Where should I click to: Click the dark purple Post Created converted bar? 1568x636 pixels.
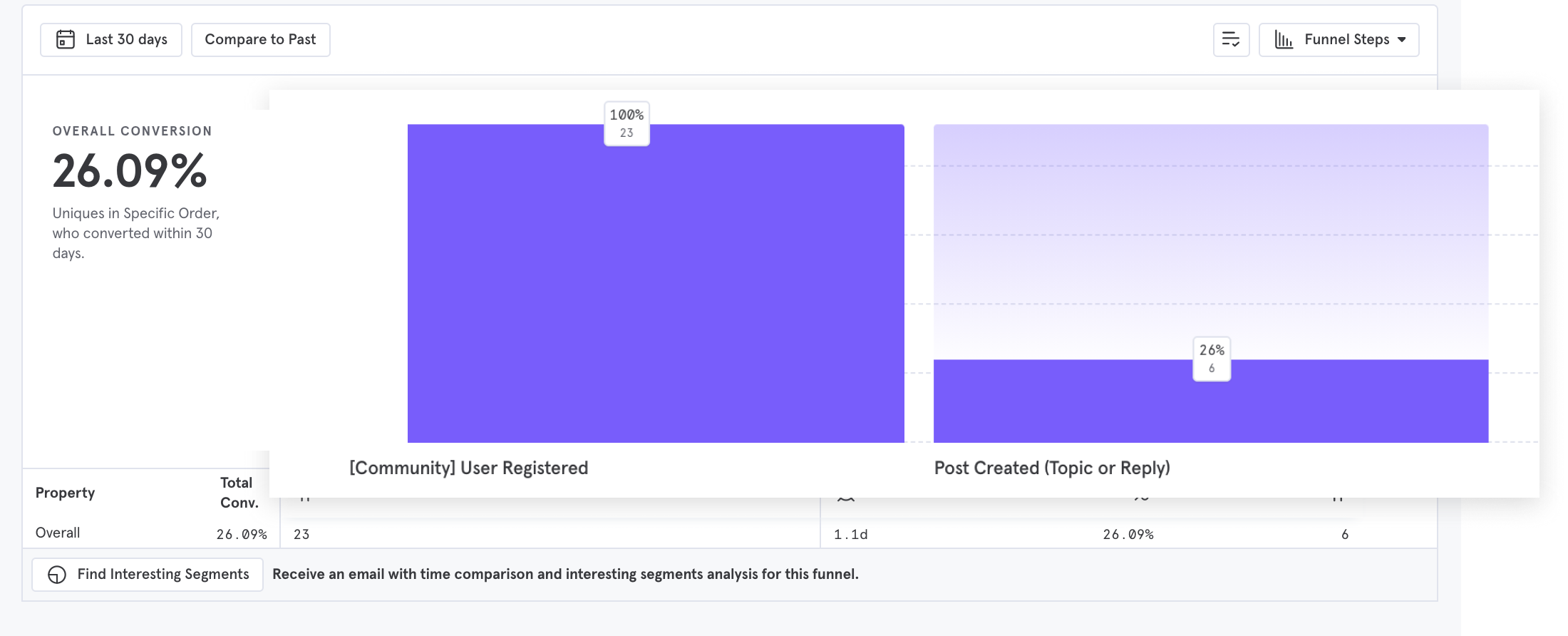pos(1211,401)
